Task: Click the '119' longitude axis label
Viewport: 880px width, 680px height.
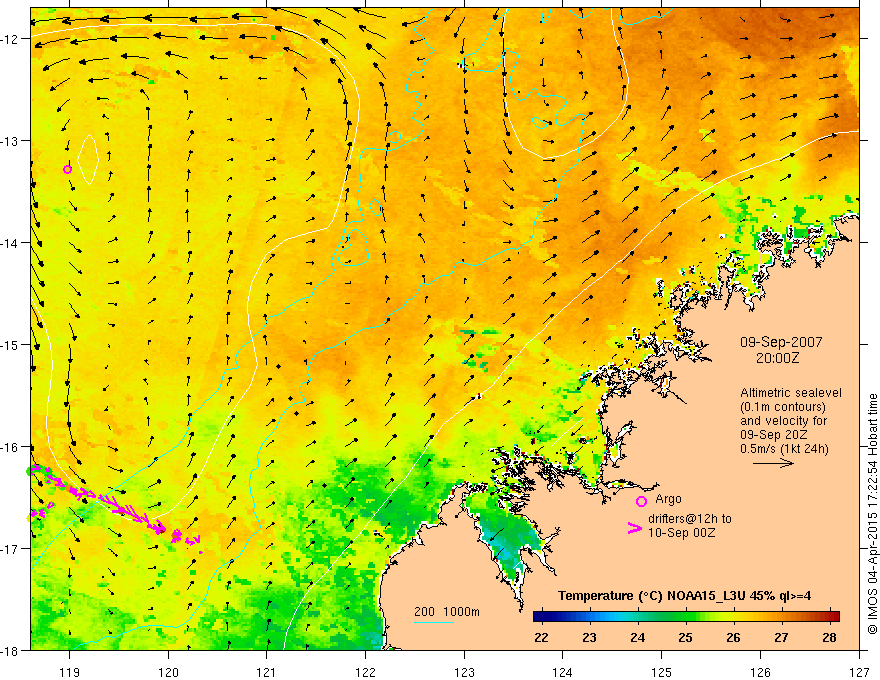Action: 69,672
